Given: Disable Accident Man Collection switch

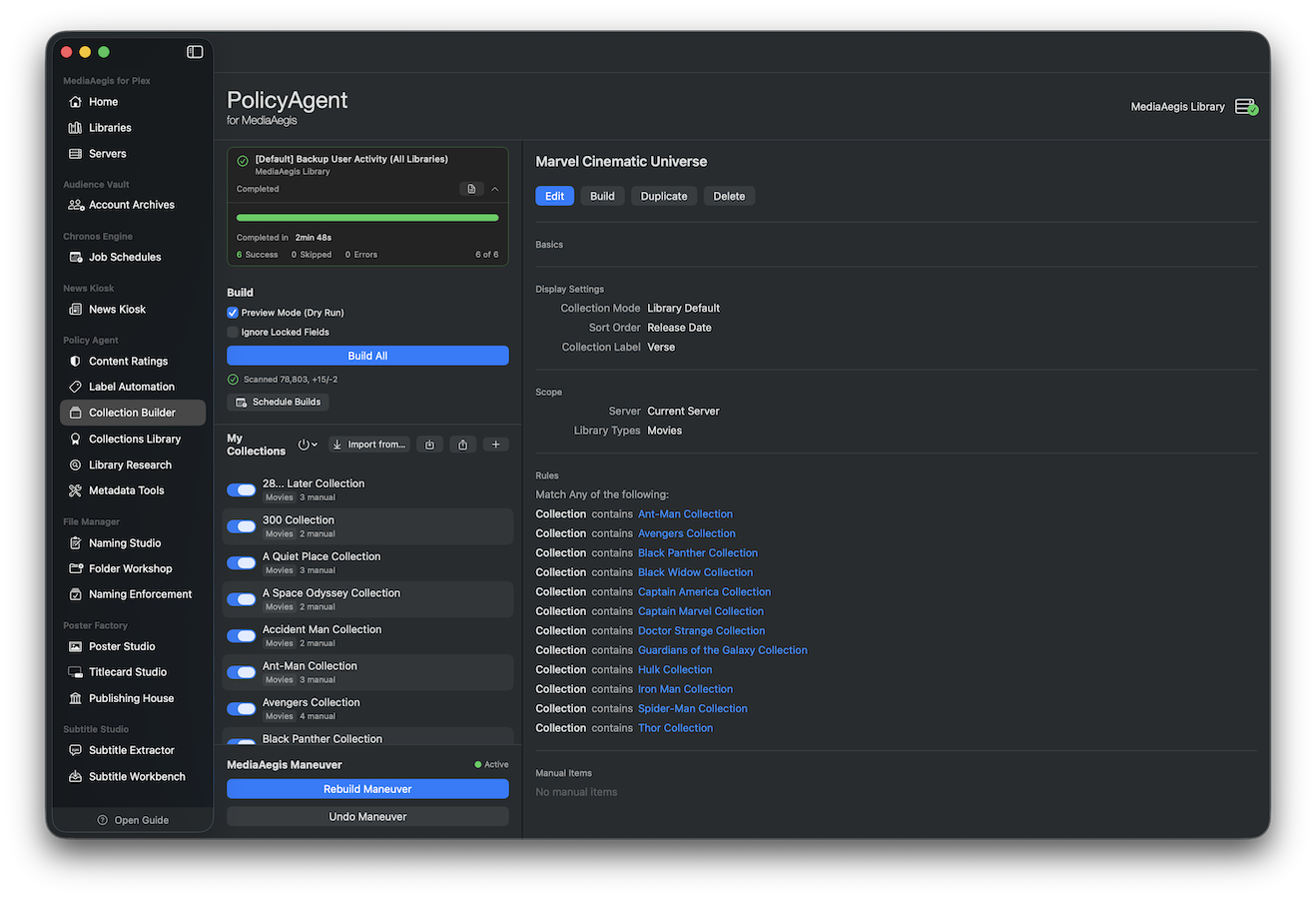Looking at the screenshot, I should tap(242, 636).
